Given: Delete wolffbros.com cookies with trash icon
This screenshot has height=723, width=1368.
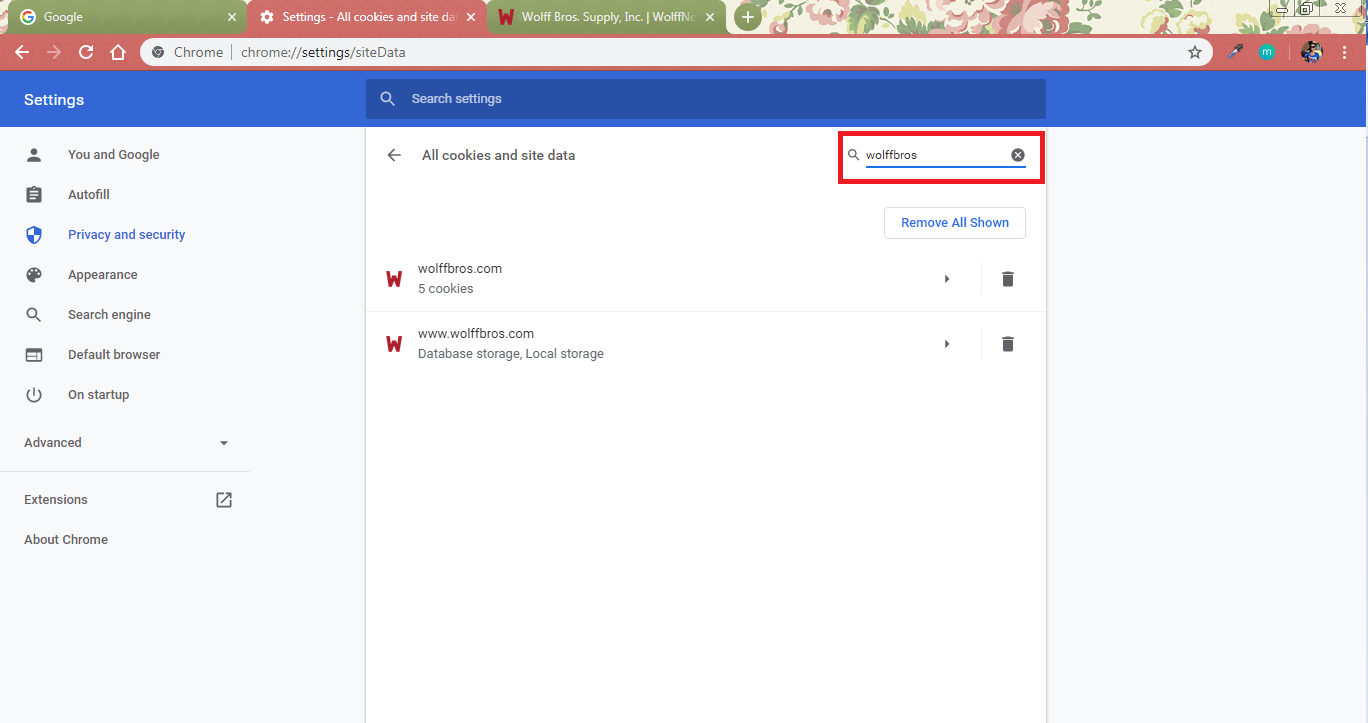Looking at the screenshot, I should pyautogui.click(x=1008, y=279).
